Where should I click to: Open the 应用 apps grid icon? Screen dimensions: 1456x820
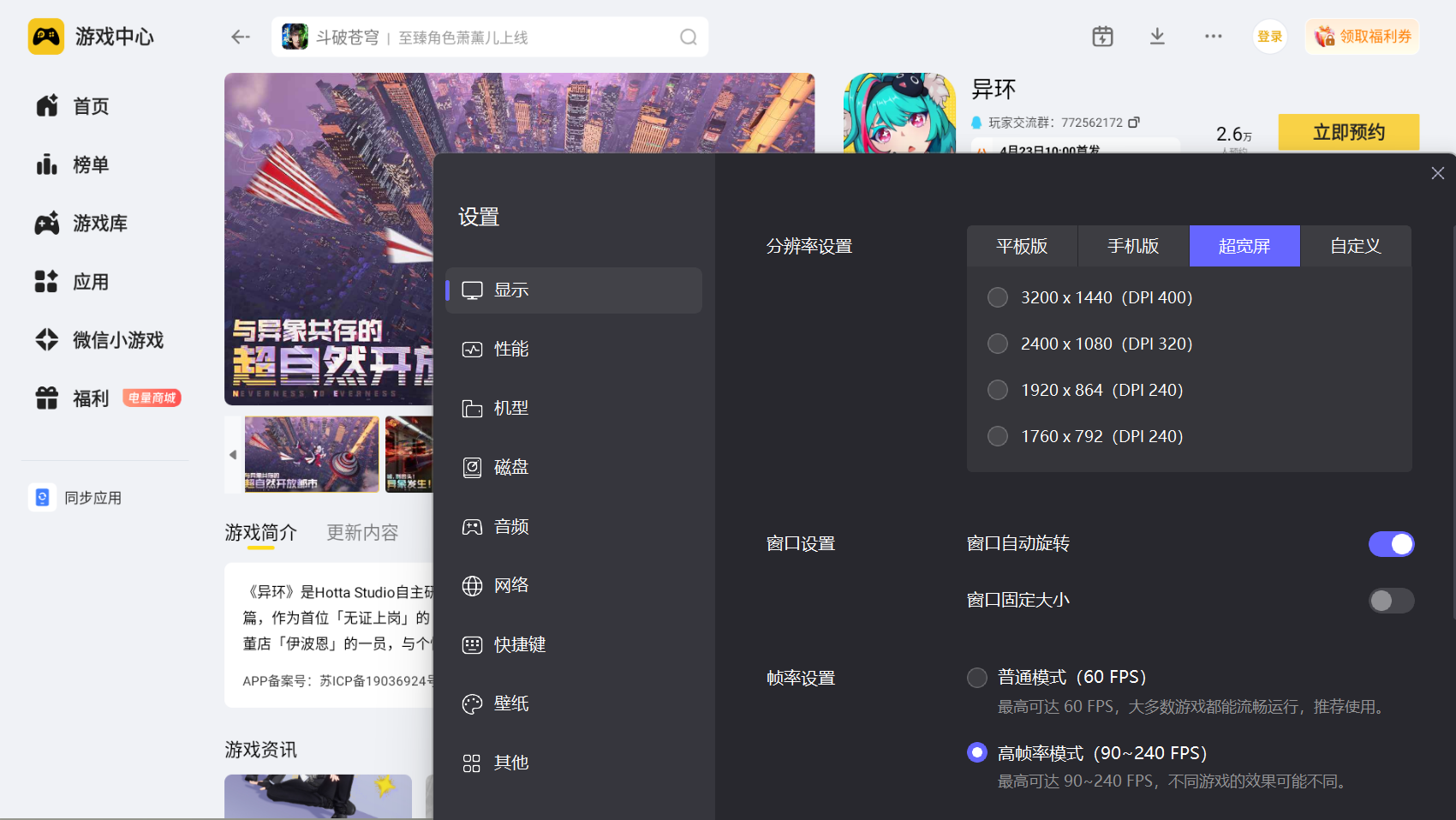[x=47, y=281]
